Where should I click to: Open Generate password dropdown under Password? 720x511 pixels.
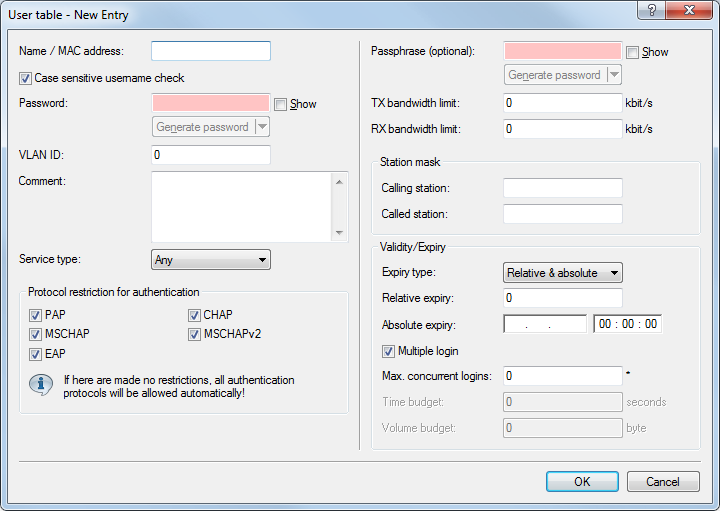click(x=261, y=127)
